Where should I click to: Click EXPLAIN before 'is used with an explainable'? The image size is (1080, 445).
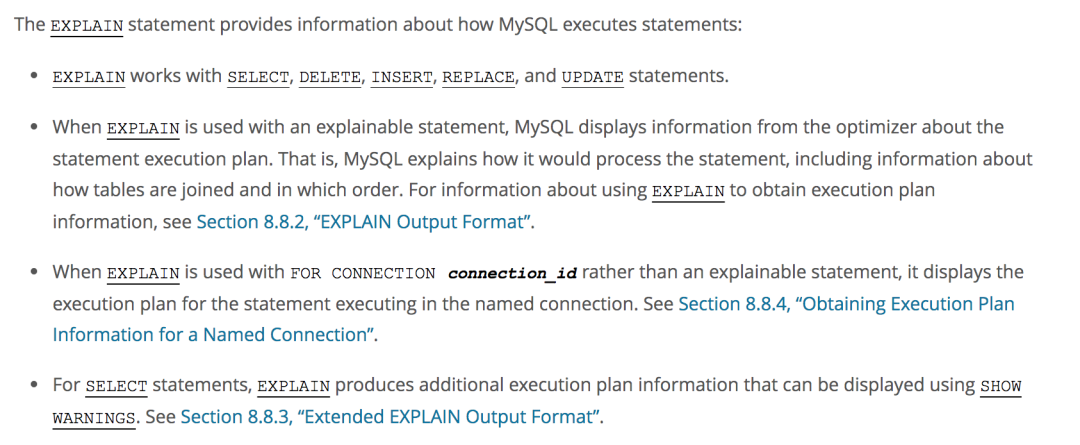click(143, 128)
